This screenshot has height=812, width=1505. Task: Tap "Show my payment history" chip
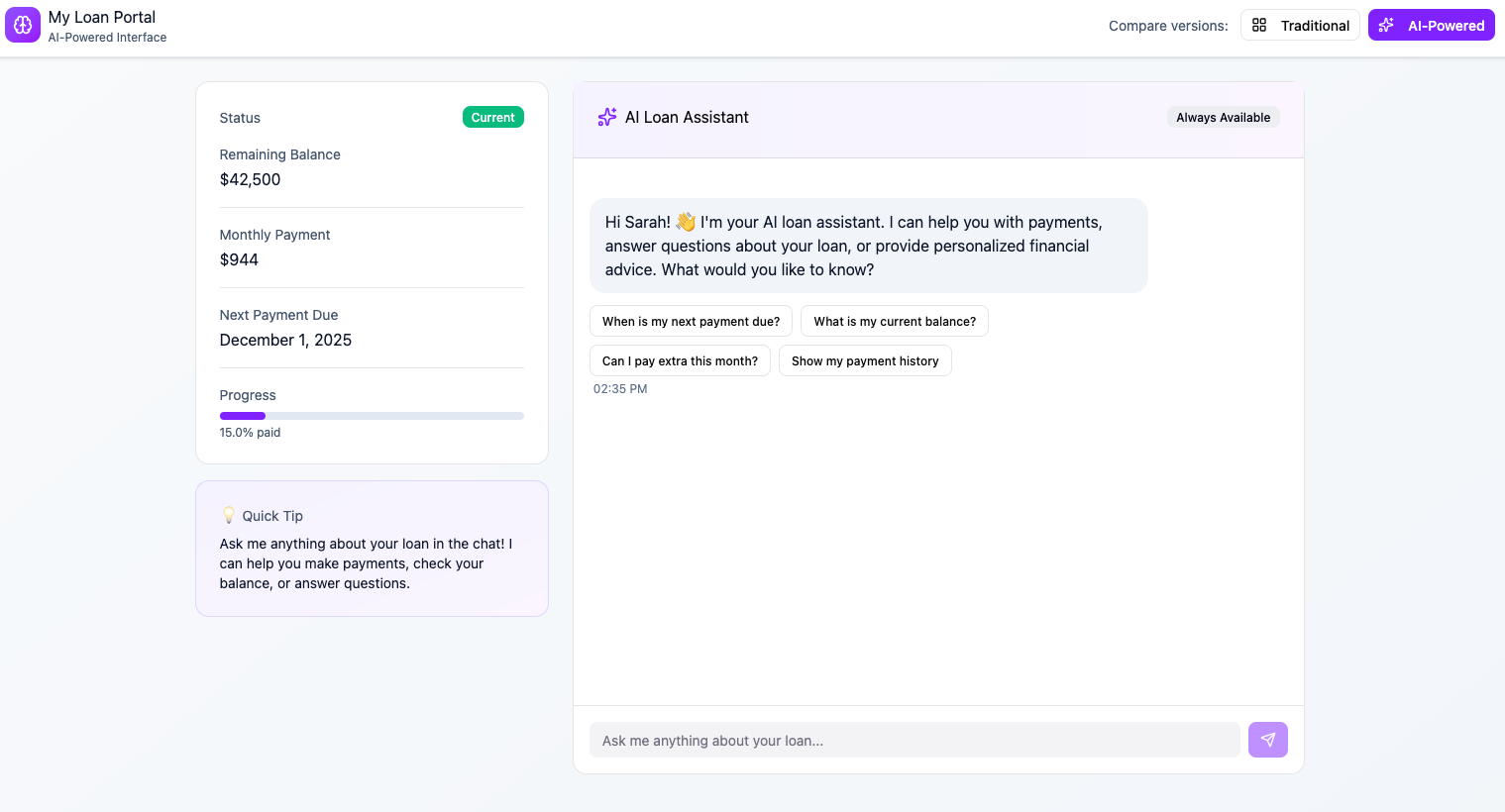[865, 360]
